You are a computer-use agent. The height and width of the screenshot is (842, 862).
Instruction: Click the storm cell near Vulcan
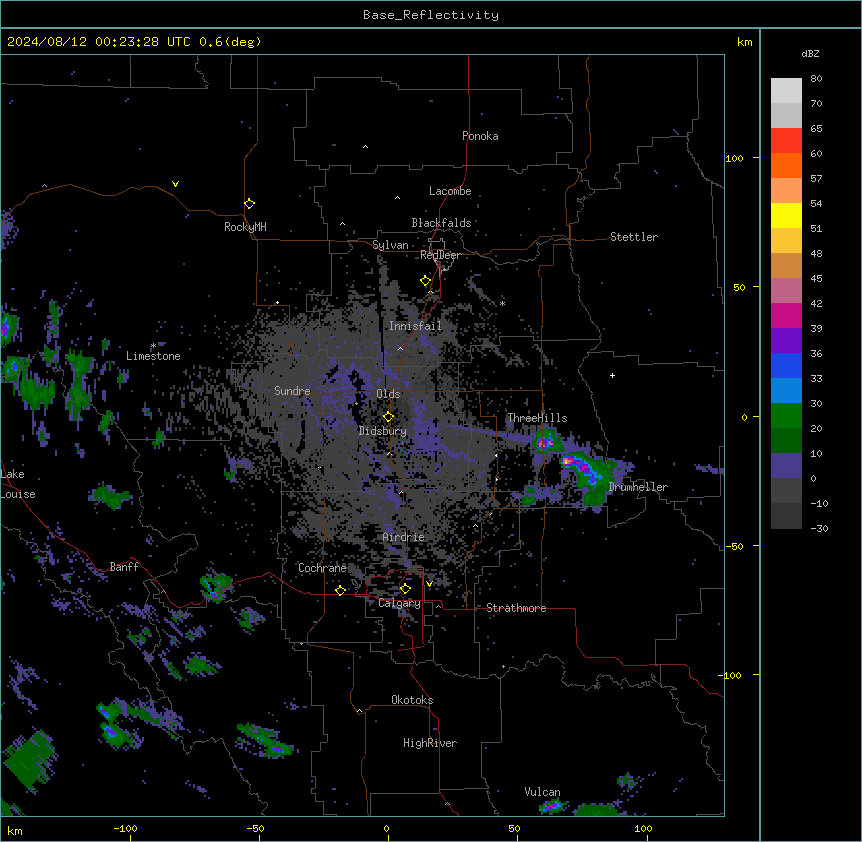pos(553,806)
